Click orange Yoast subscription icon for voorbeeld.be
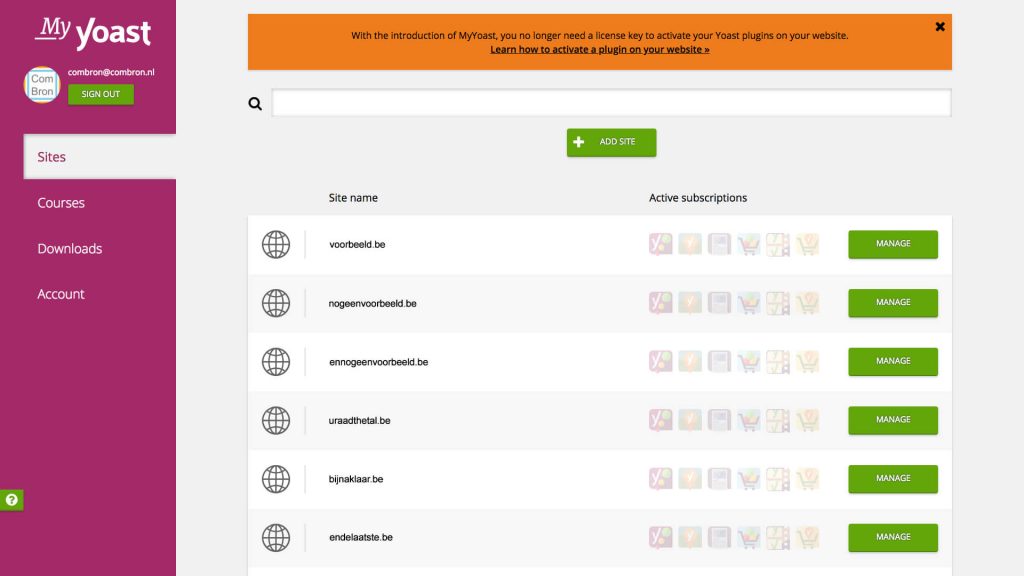The image size is (1024, 576). coord(690,244)
